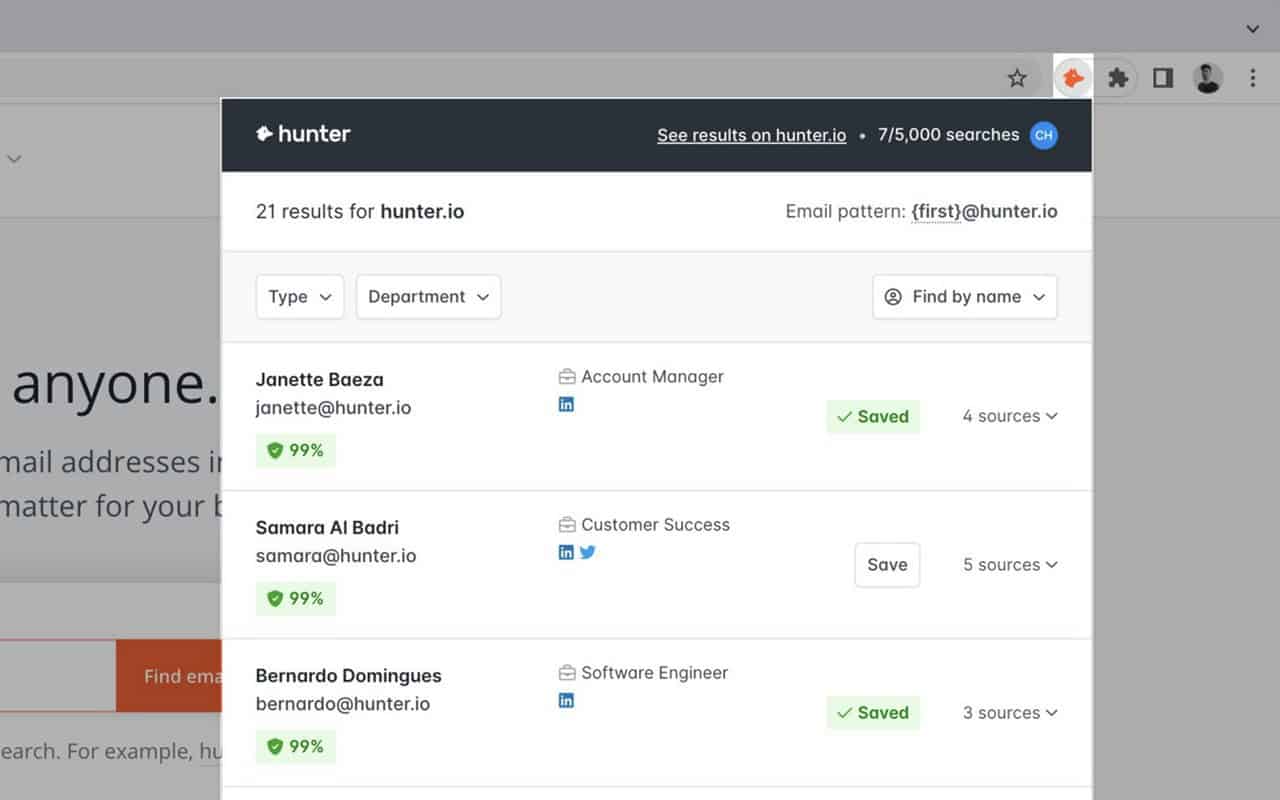The height and width of the screenshot is (800, 1280).
Task: Open the browser side panel icon
Action: click(x=1162, y=77)
